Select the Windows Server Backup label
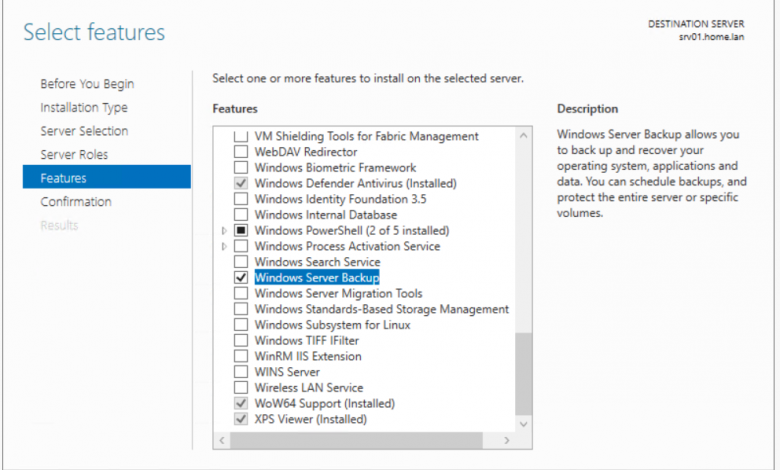 317,278
